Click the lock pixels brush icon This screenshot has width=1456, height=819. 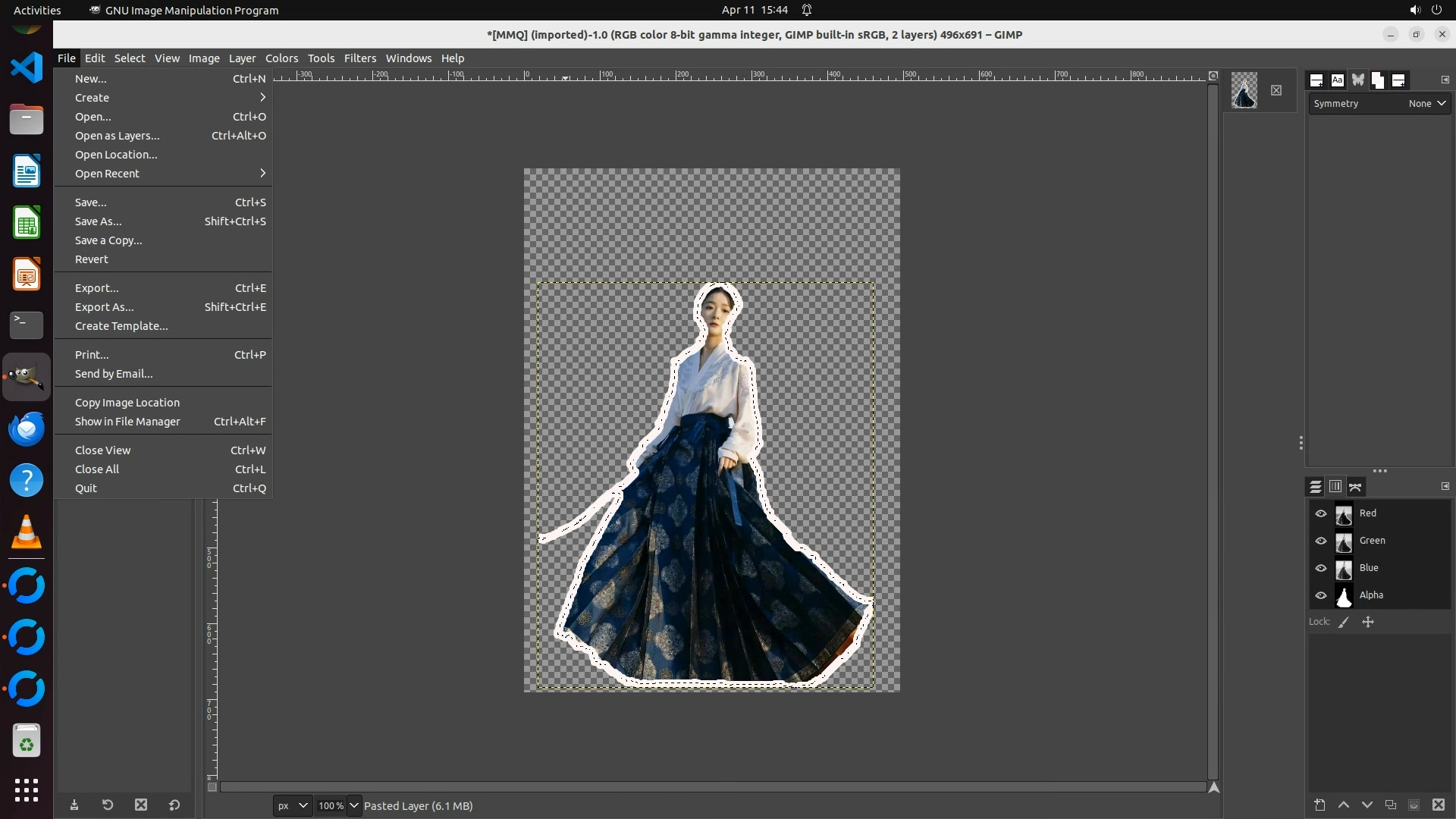(x=1344, y=622)
